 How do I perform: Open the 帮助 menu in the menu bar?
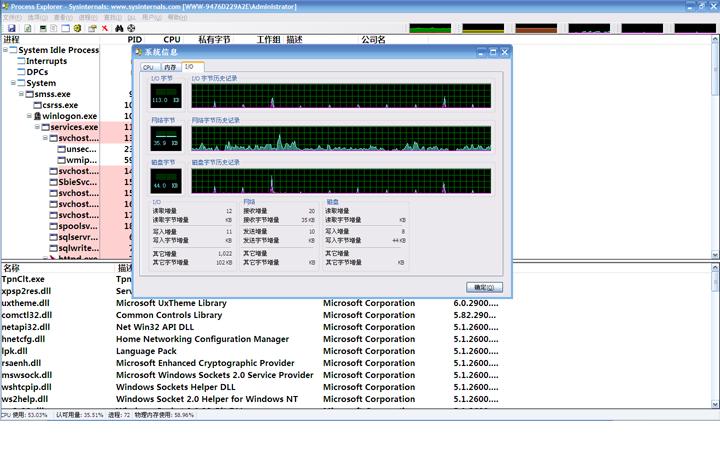point(177,17)
